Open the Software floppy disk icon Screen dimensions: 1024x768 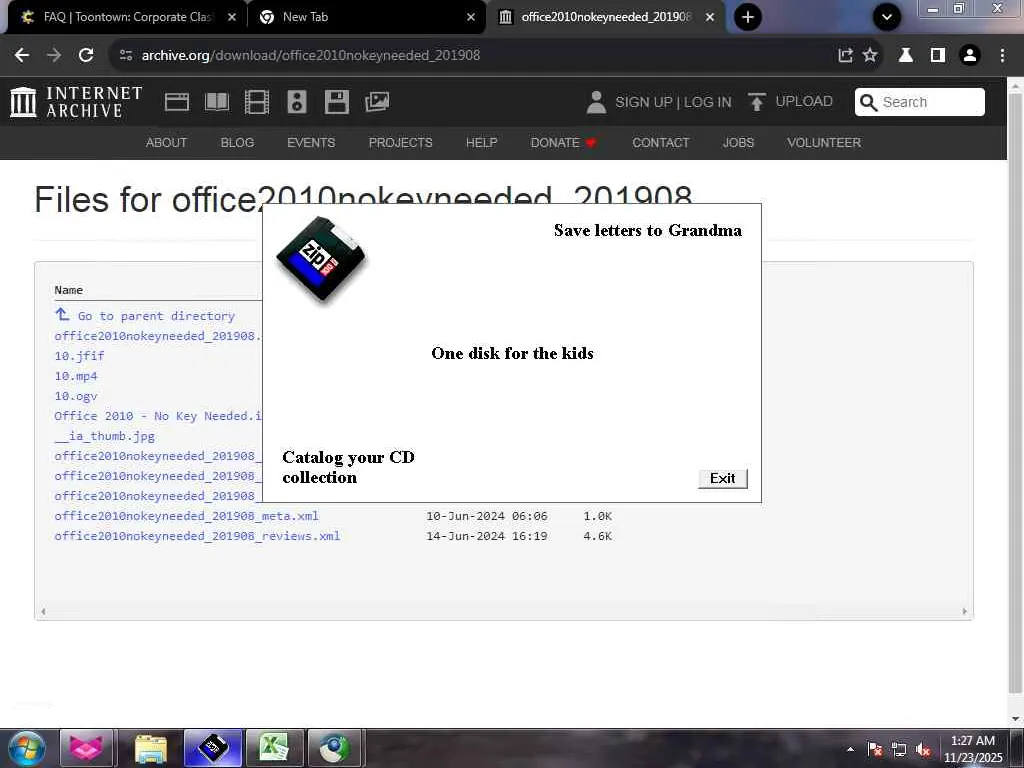336,102
